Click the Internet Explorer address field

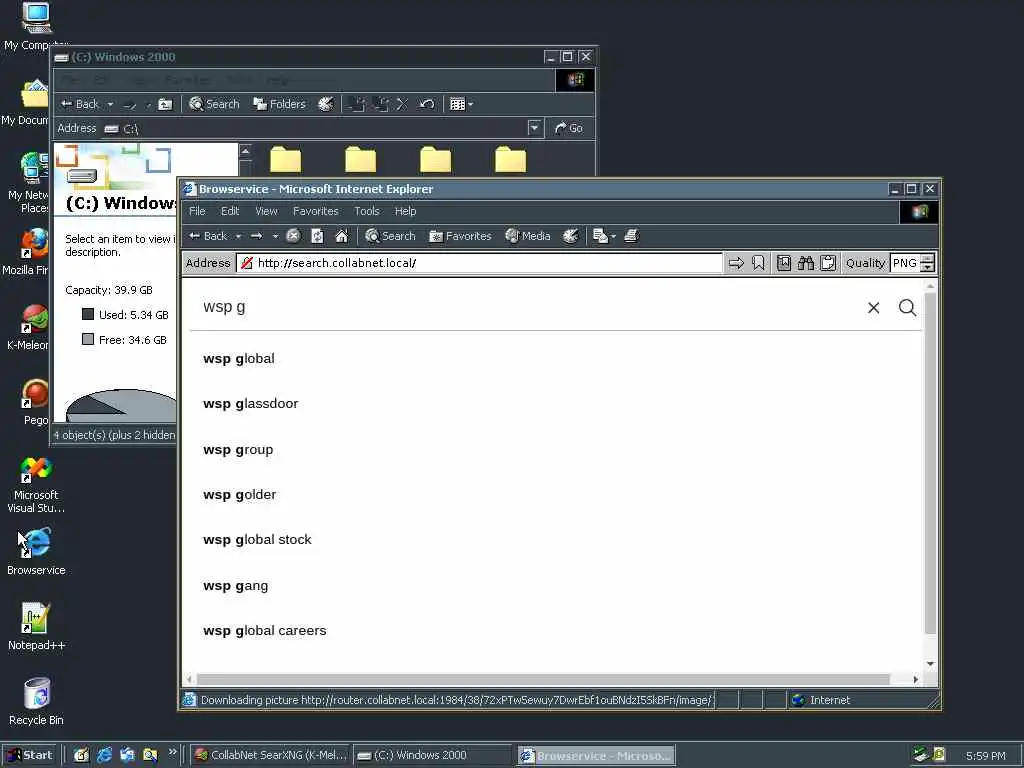point(480,263)
